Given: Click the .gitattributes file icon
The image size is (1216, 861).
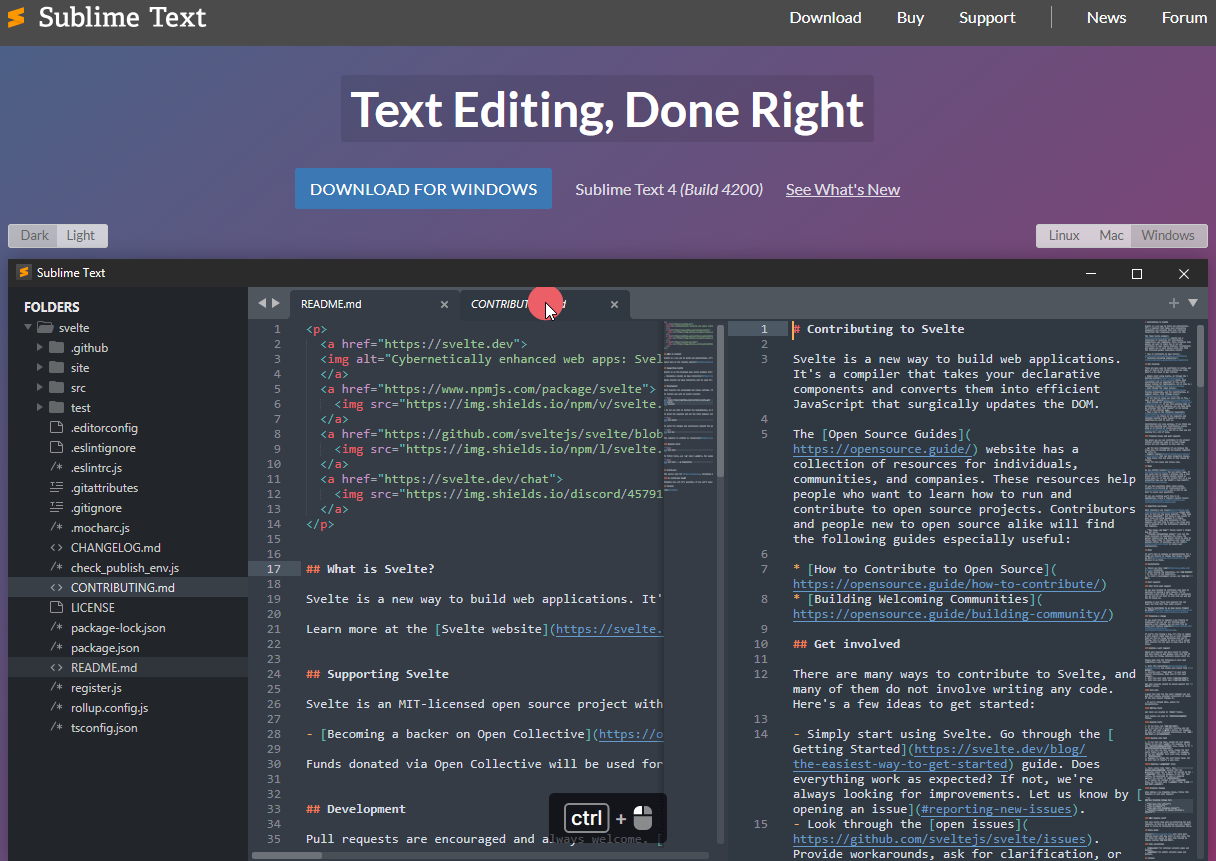Looking at the screenshot, I should tap(57, 488).
